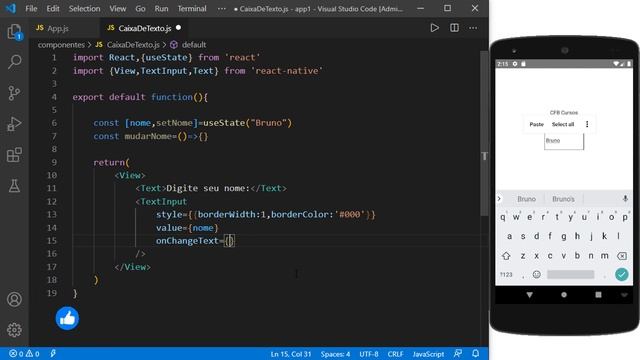This screenshot has width=640, height=360.
Task: Tap the m key on phone keyboard
Action: (x=604, y=256)
